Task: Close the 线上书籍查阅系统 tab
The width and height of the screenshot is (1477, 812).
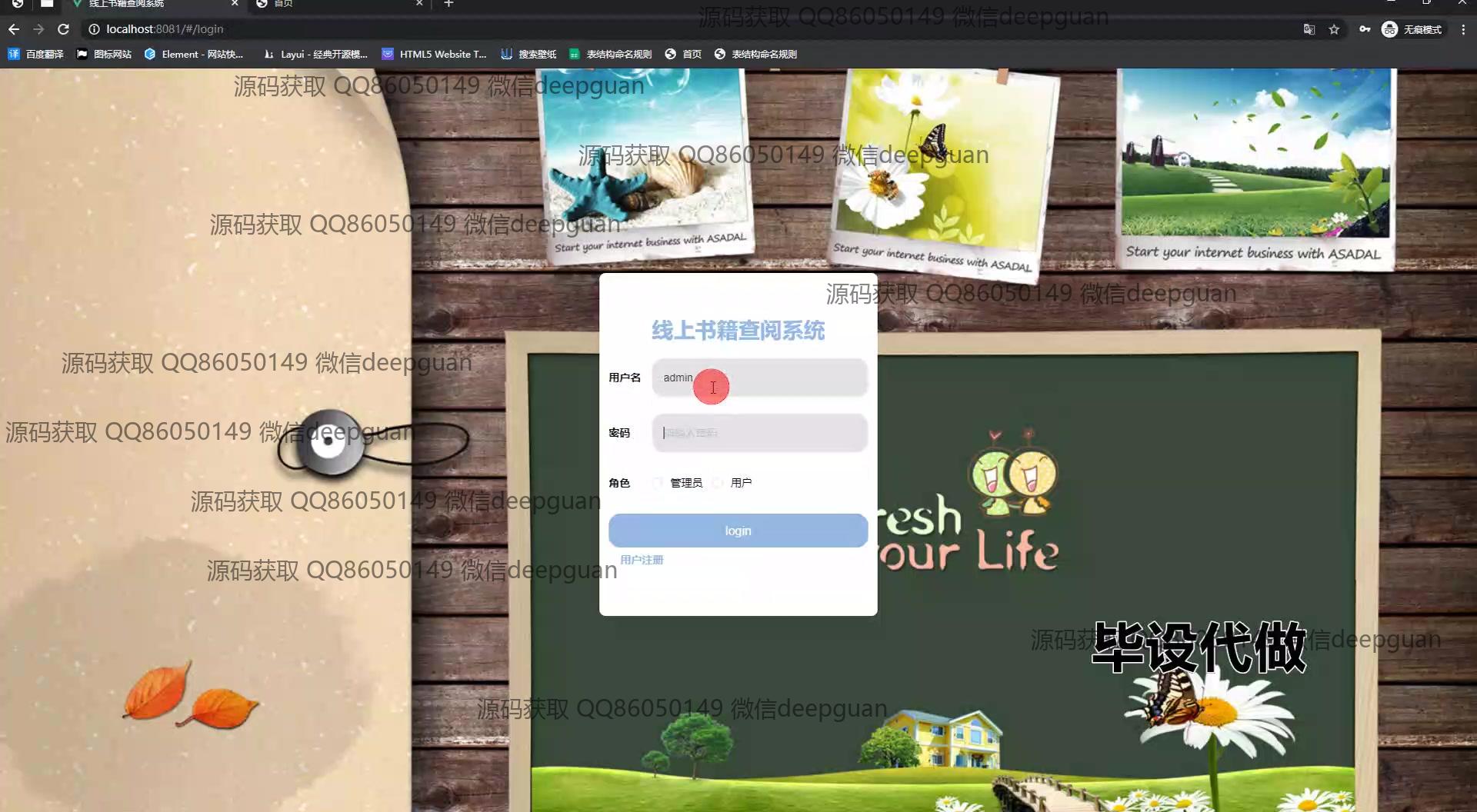Action: pos(235,4)
